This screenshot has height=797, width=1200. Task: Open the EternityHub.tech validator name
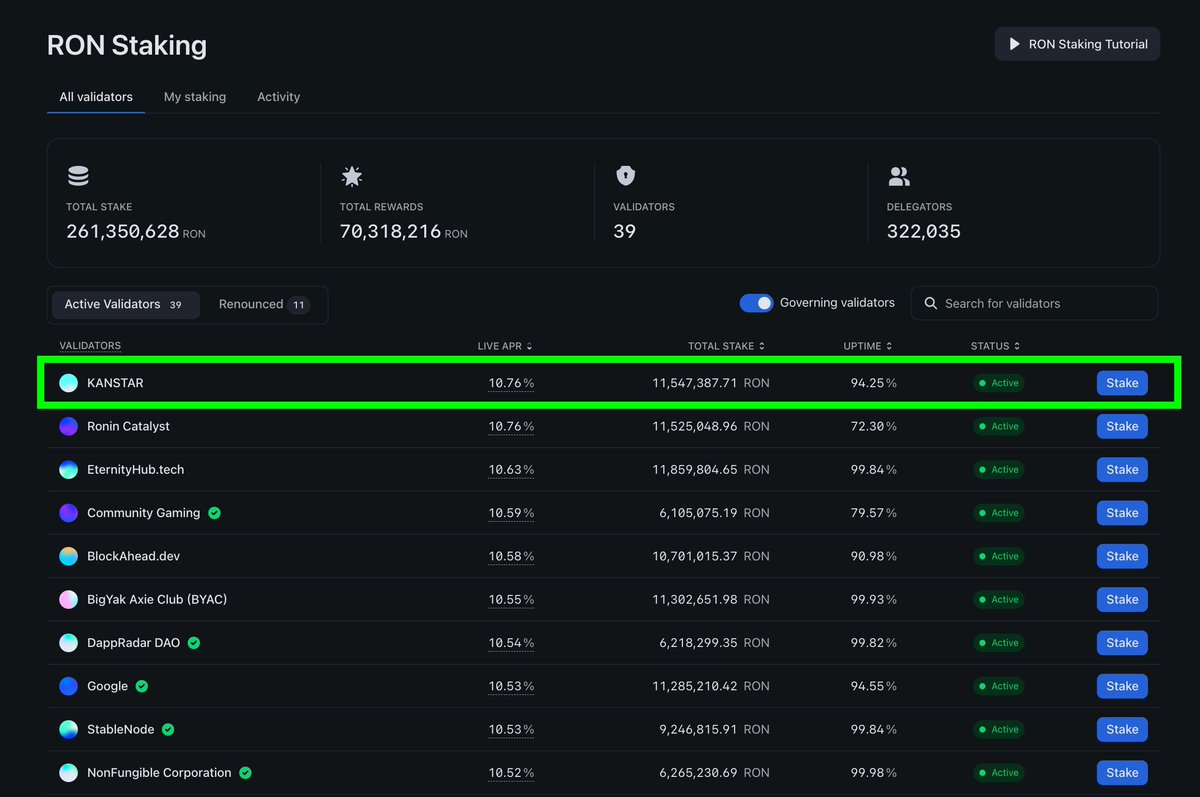(136, 470)
